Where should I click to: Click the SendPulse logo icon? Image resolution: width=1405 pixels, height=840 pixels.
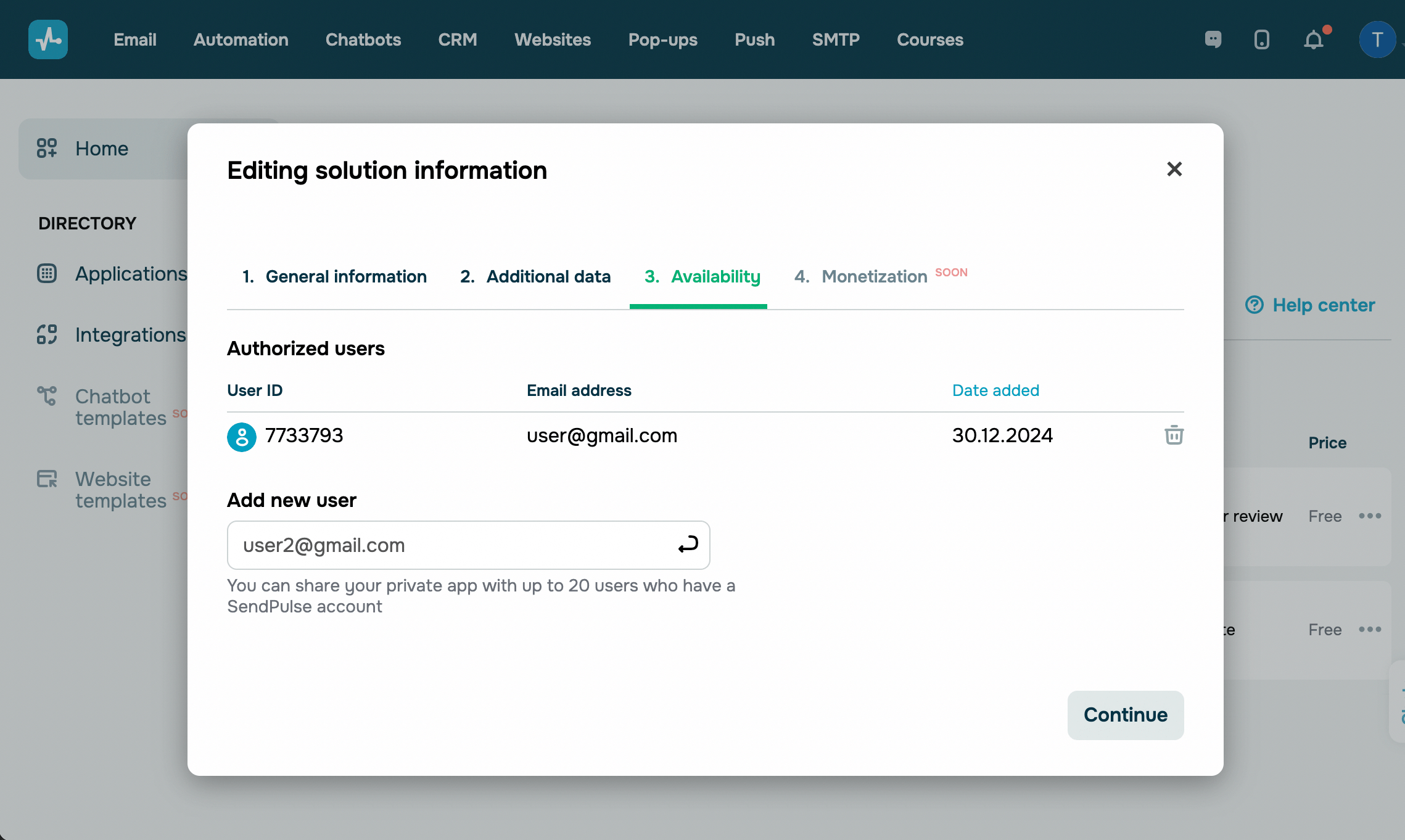(48, 39)
